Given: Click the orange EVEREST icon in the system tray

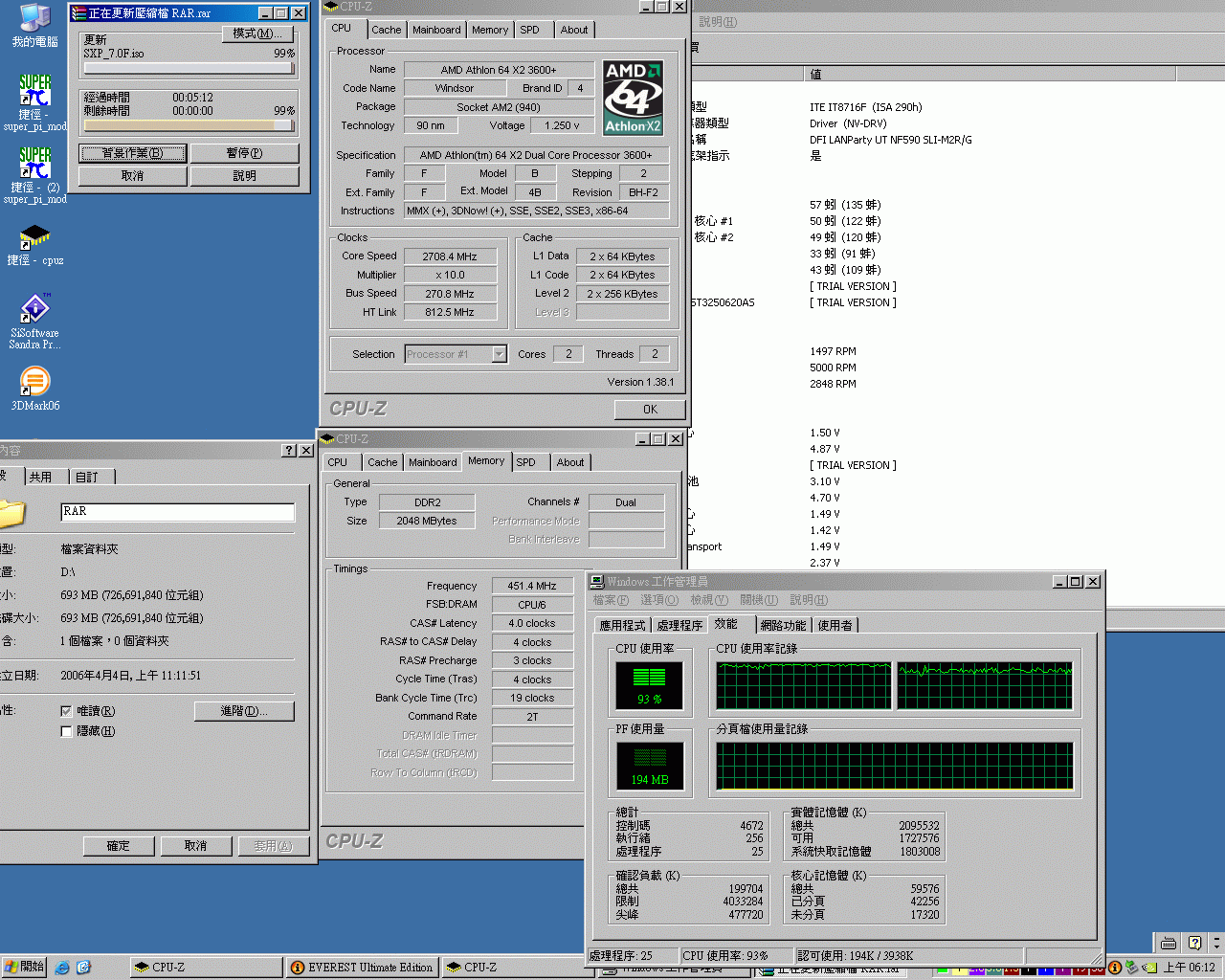Looking at the screenshot, I should [1115, 968].
